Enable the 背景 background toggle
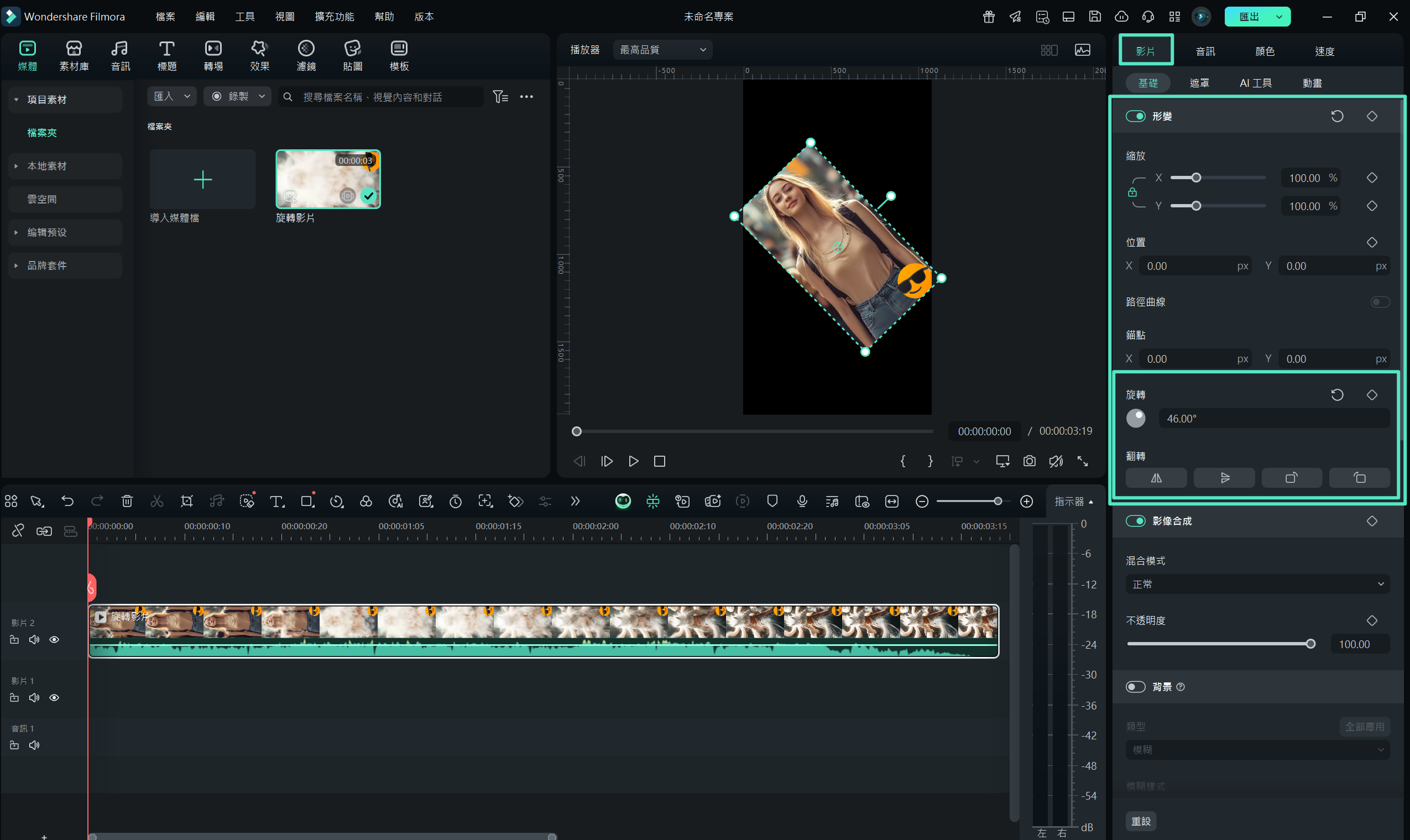Screen dimensions: 1410x840 [1135, 687]
